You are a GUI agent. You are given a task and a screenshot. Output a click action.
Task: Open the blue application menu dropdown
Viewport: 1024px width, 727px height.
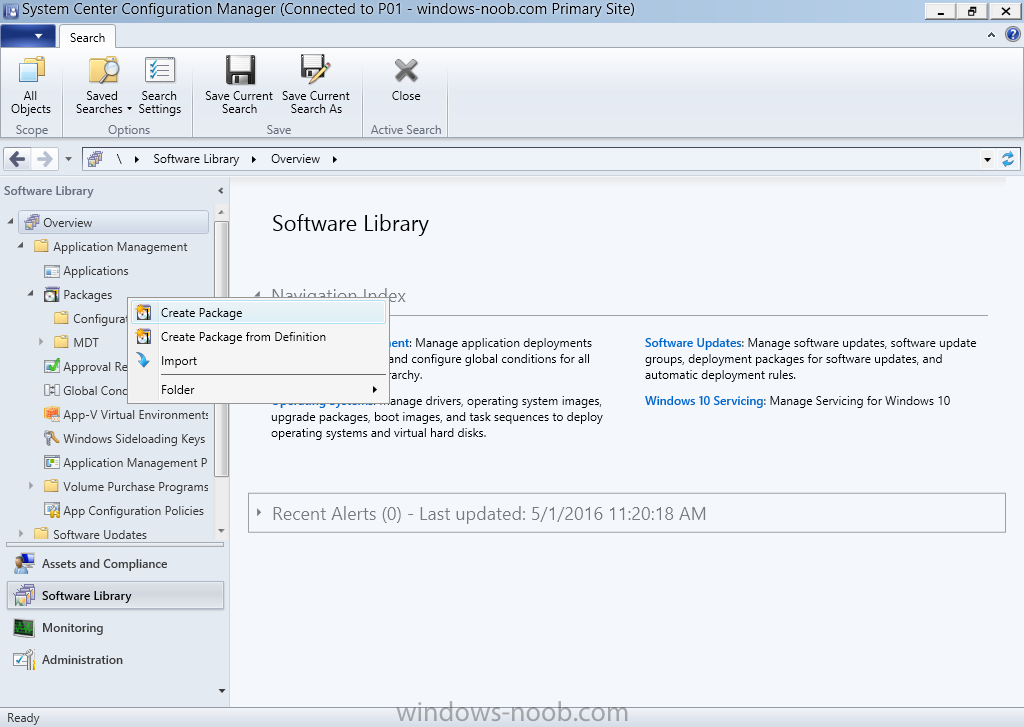pos(28,36)
